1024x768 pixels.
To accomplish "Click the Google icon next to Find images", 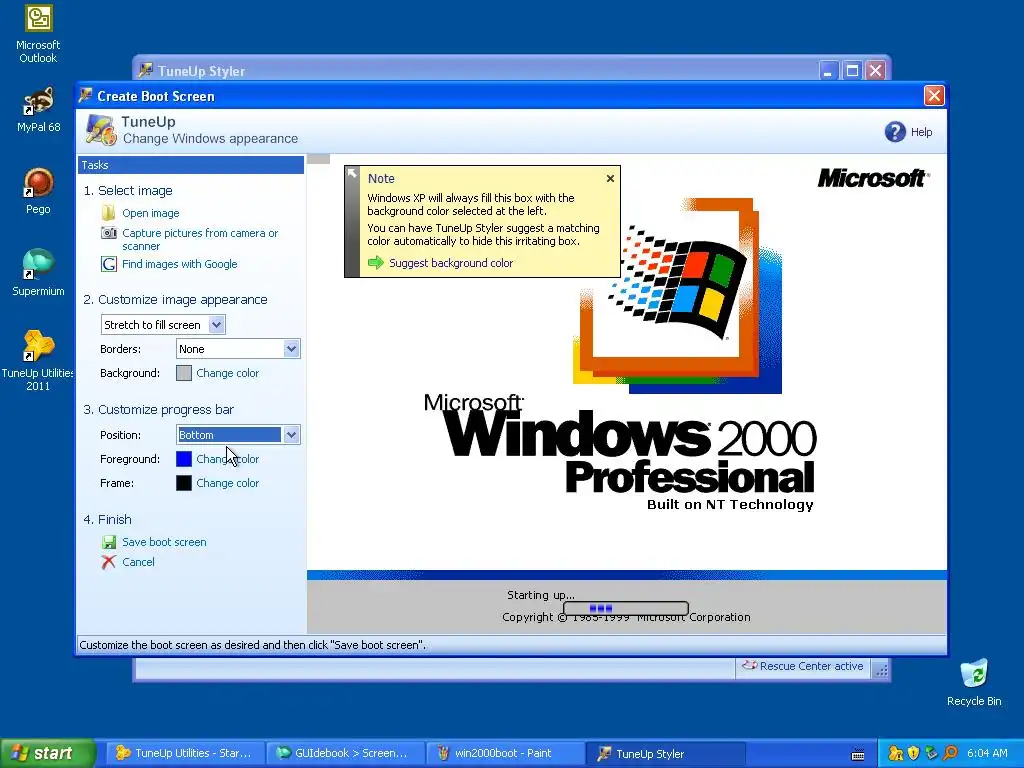I will coord(108,264).
